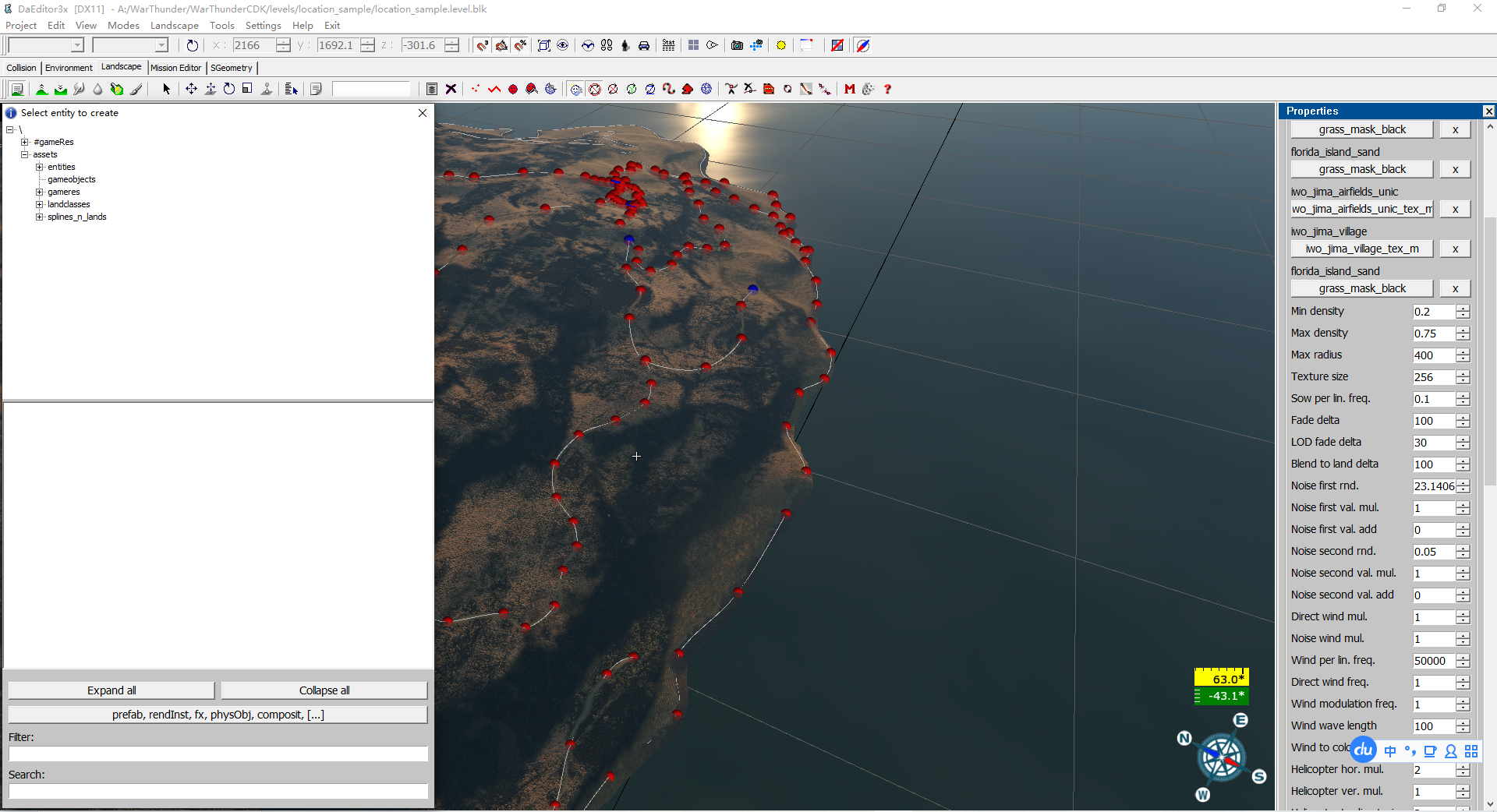Viewport: 1497px width, 812px height.
Task: Switch to the Mission Editor tab
Action: click(x=175, y=68)
